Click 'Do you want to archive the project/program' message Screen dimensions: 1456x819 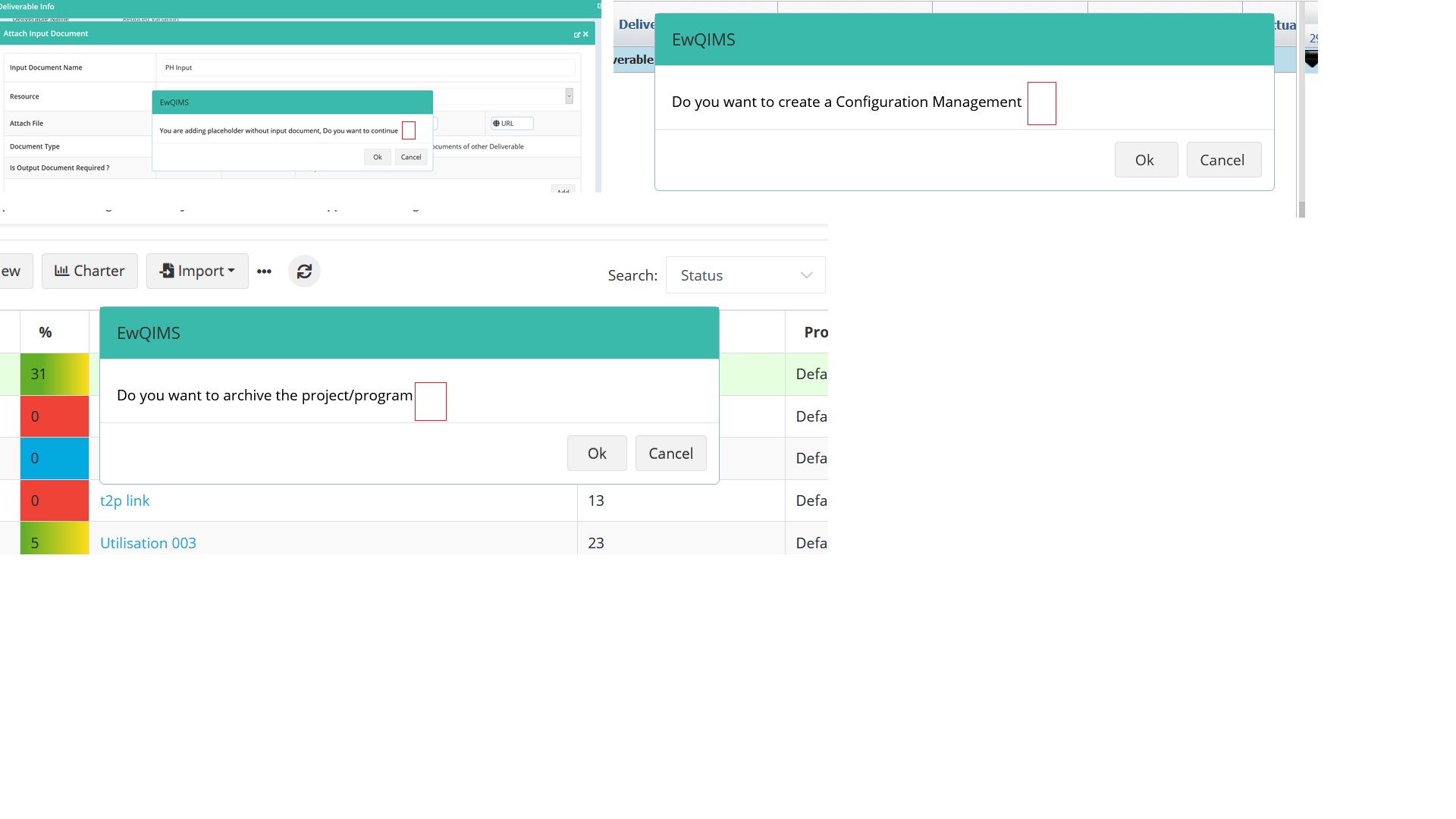pos(265,395)
